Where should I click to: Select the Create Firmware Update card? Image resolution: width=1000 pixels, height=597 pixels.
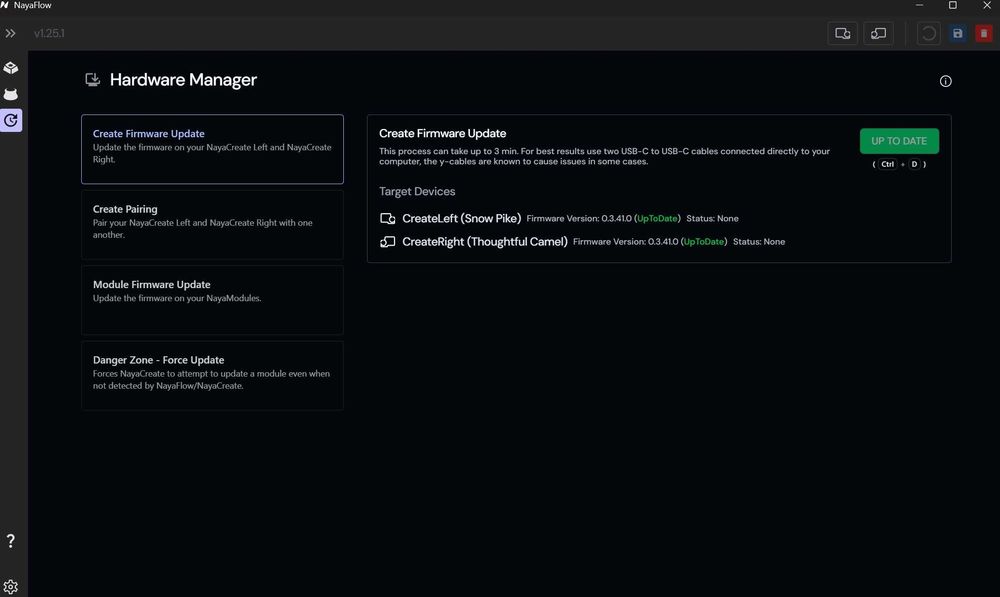tap(212, 149)
